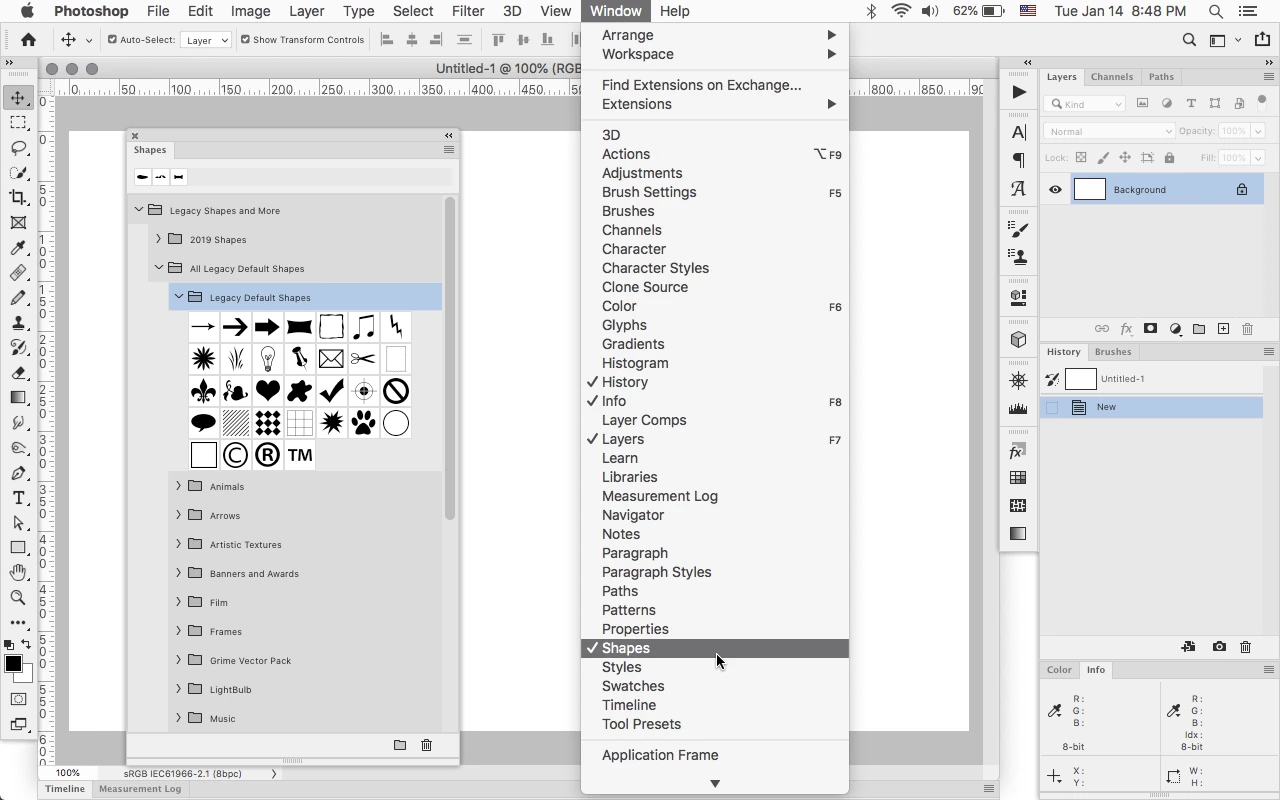
Task: Choose Application Frame in Window menu
Action: tap(714, 755)
